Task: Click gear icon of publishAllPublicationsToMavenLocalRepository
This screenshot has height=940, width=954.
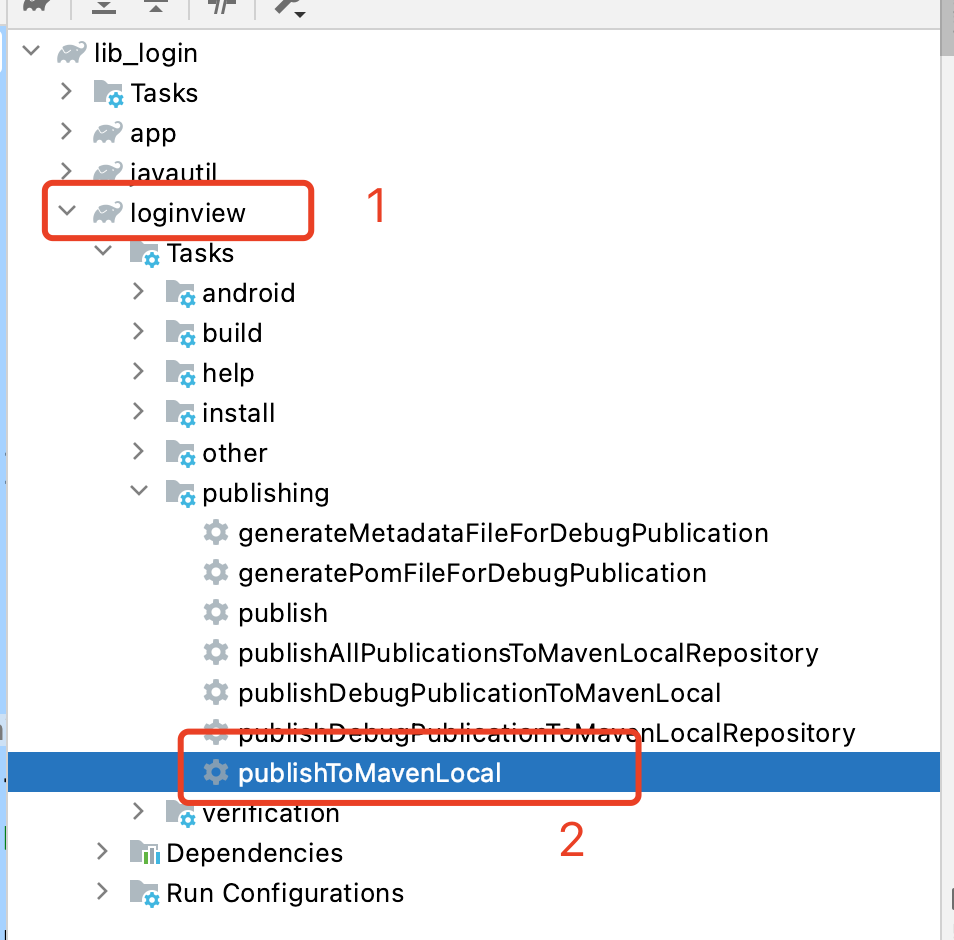Action: pos(215,652)
